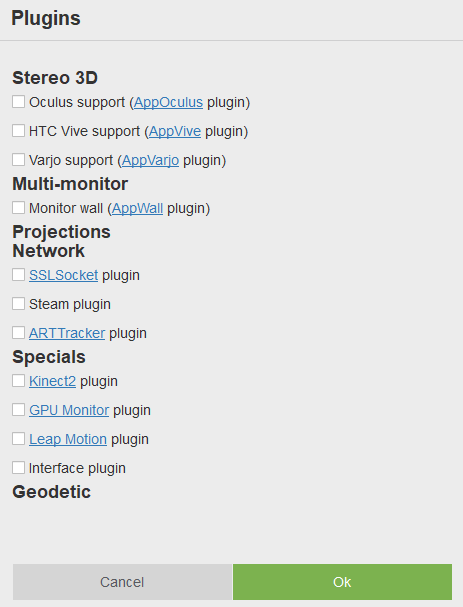The image size is (463, 607).
Task: Cancel the Plugins dialog
Action: (122, 582)
